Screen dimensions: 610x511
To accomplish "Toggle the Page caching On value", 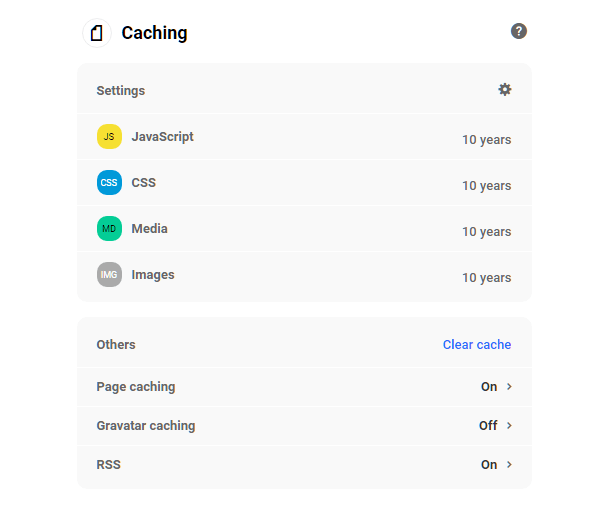I will pyautogui.click(x=489, y=387).
